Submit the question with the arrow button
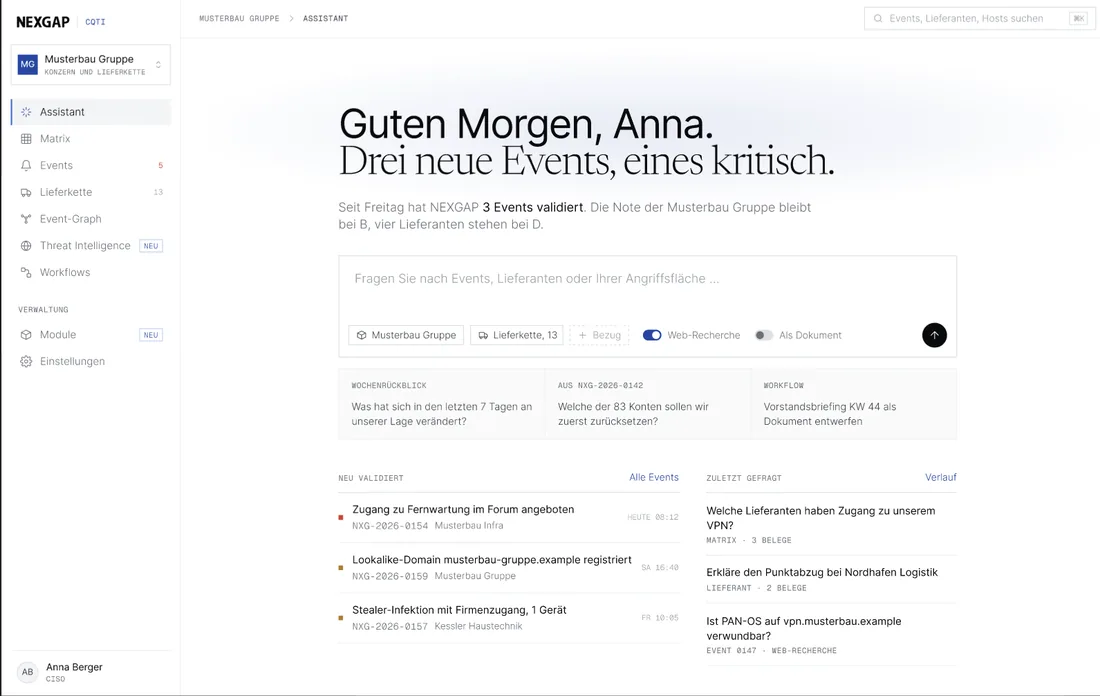Image resolution: width=1100 pixels, height=696 pixels. pos(934,335)
